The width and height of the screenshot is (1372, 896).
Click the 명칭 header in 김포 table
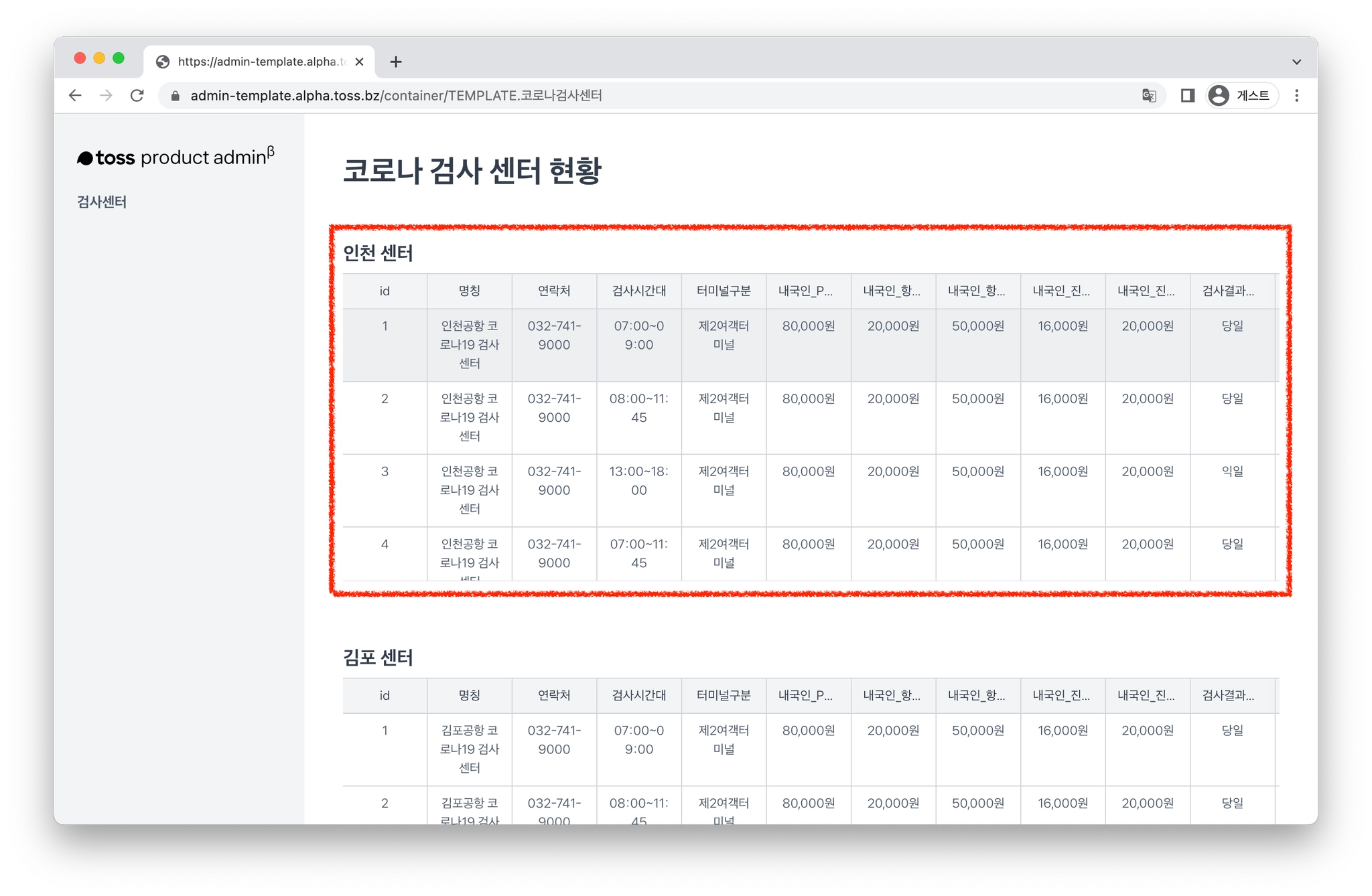(469, 695)
